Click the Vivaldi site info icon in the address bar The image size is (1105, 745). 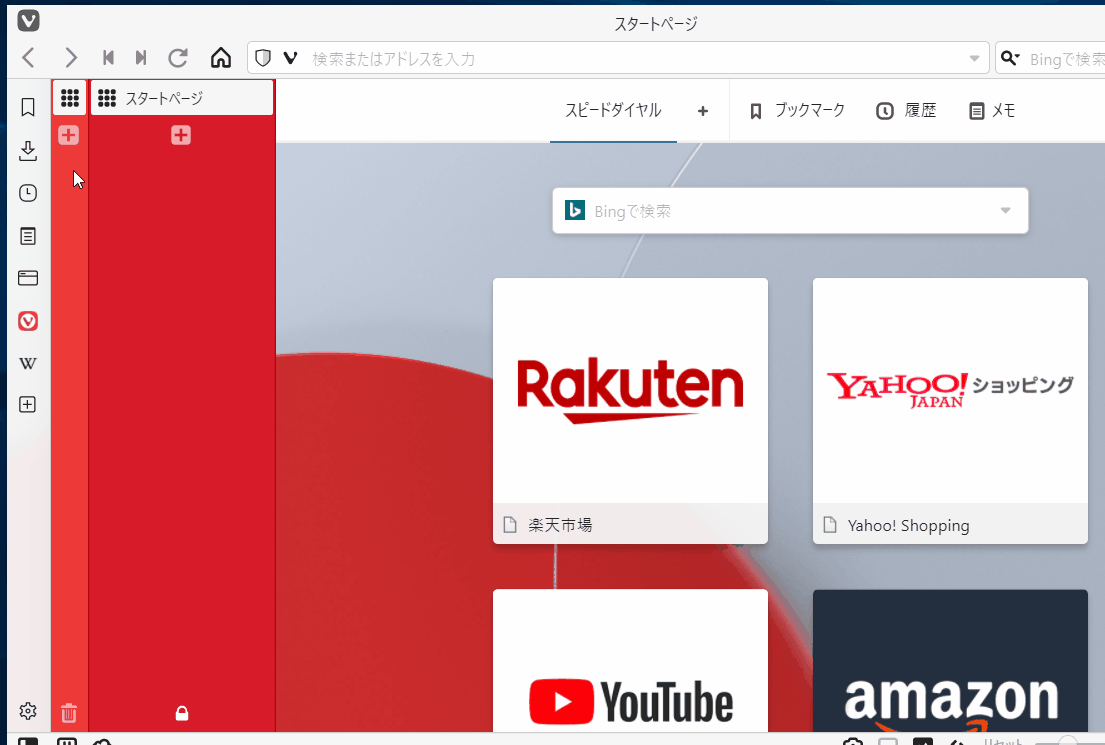290,58
